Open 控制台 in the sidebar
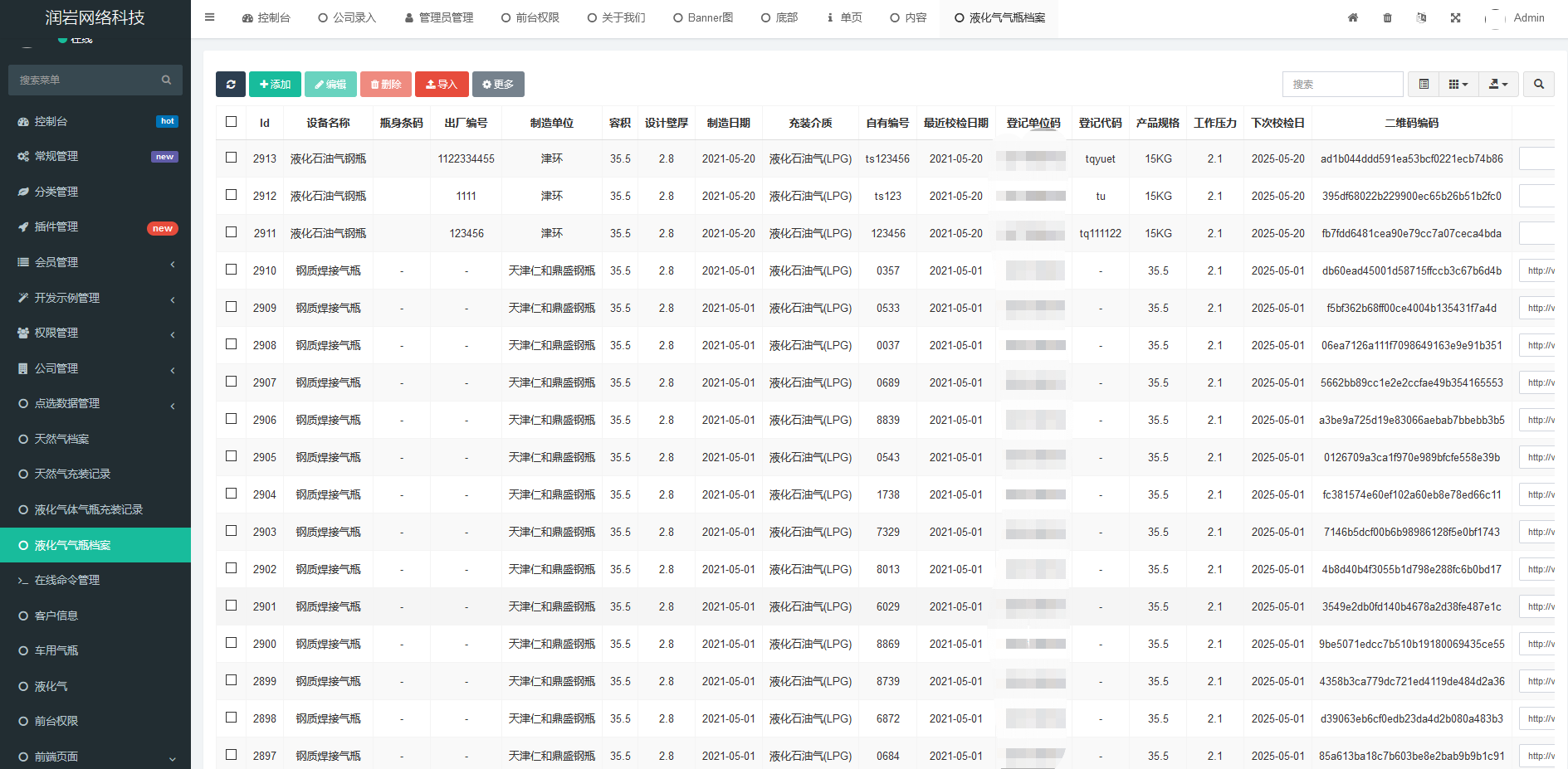Image resolution: width=1568 pixels, height=769 pixels. click(95, 121)
